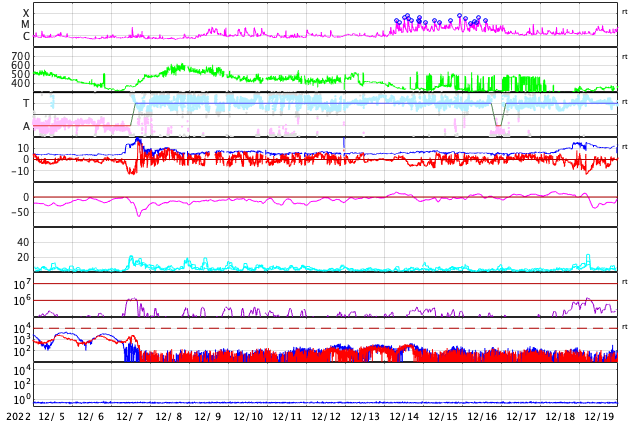Select the 12/17 date label

coord(520,417)
